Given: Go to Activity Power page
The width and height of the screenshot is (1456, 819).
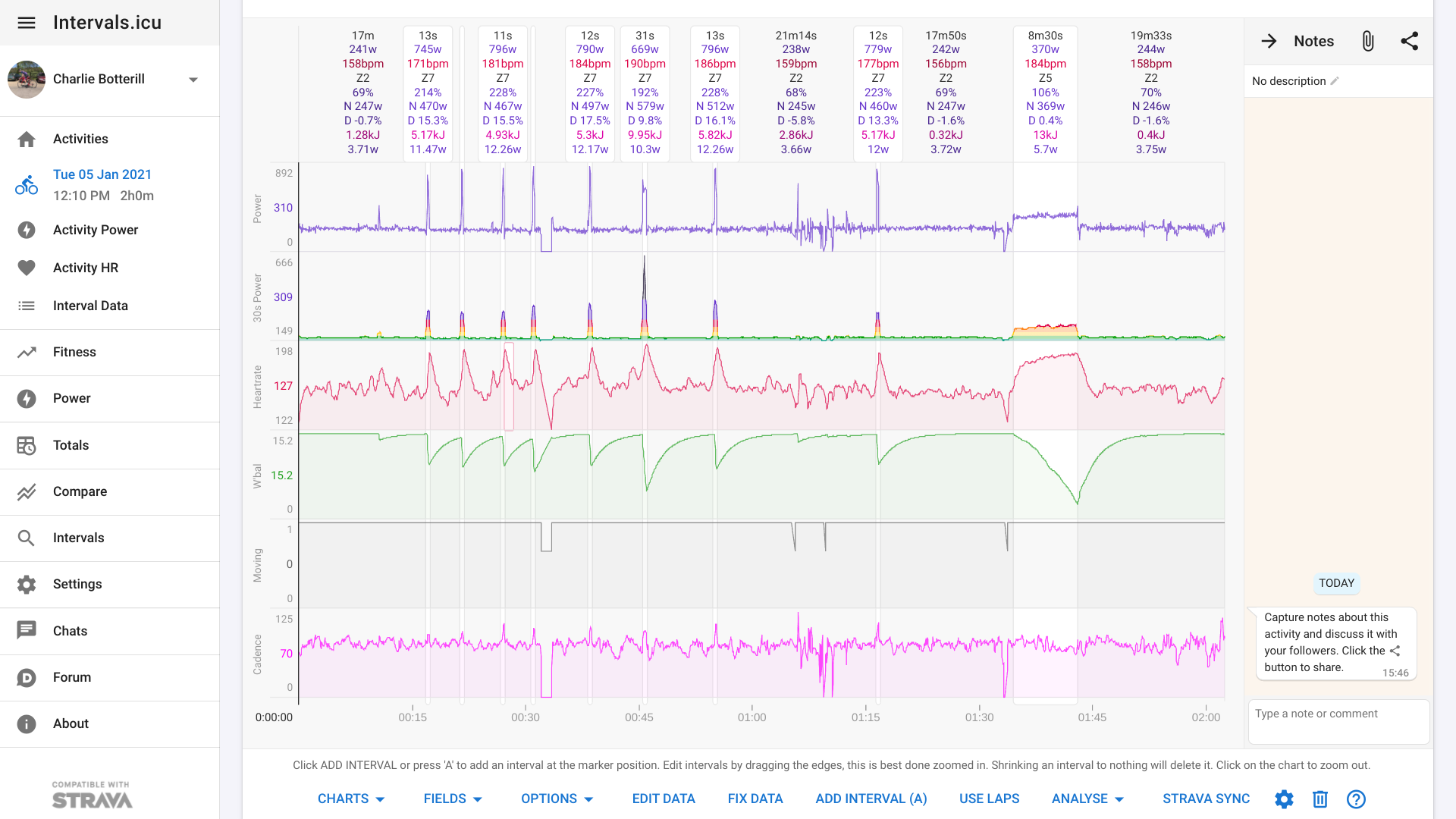Looking at the screenshot, I should (95, 230).
